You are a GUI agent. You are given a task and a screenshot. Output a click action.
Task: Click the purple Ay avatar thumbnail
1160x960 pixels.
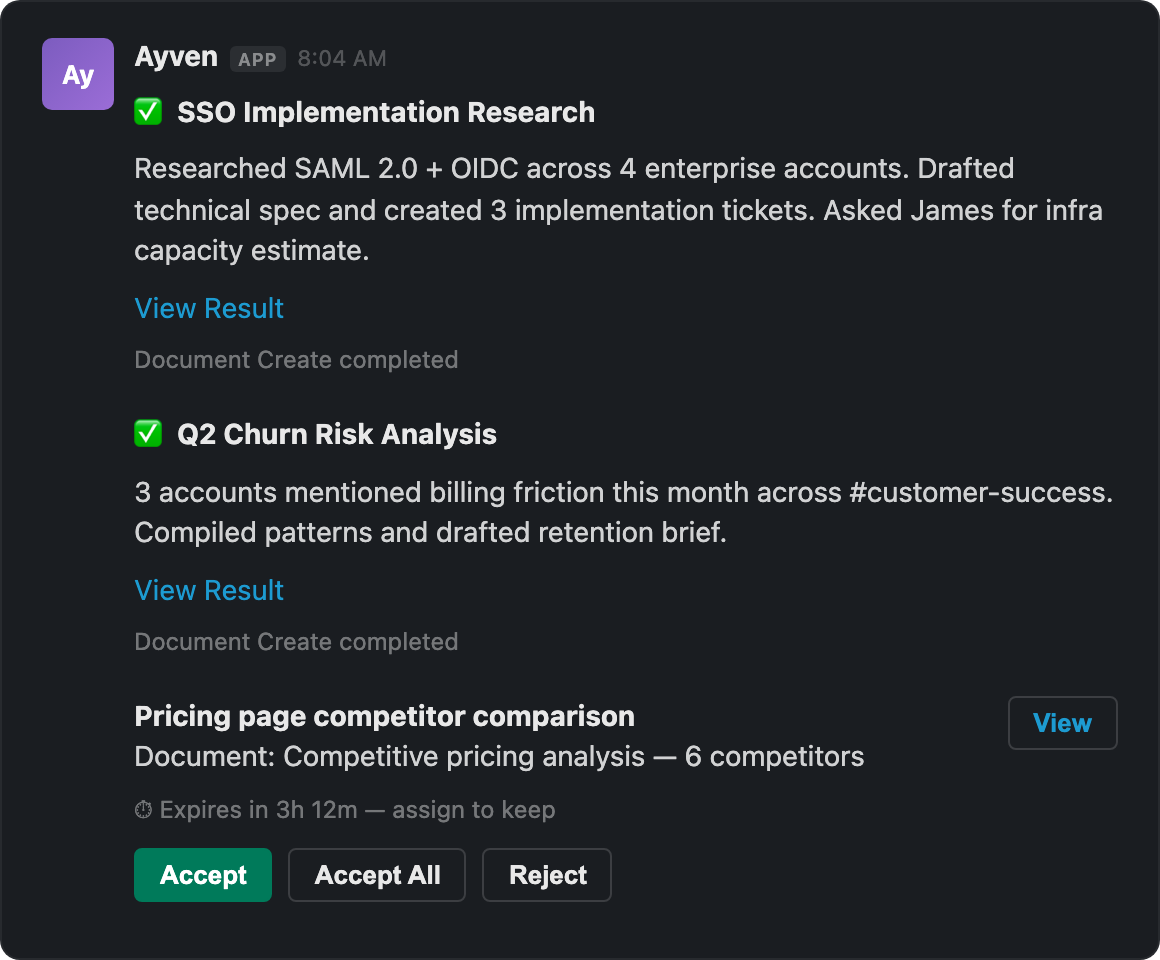77,73
